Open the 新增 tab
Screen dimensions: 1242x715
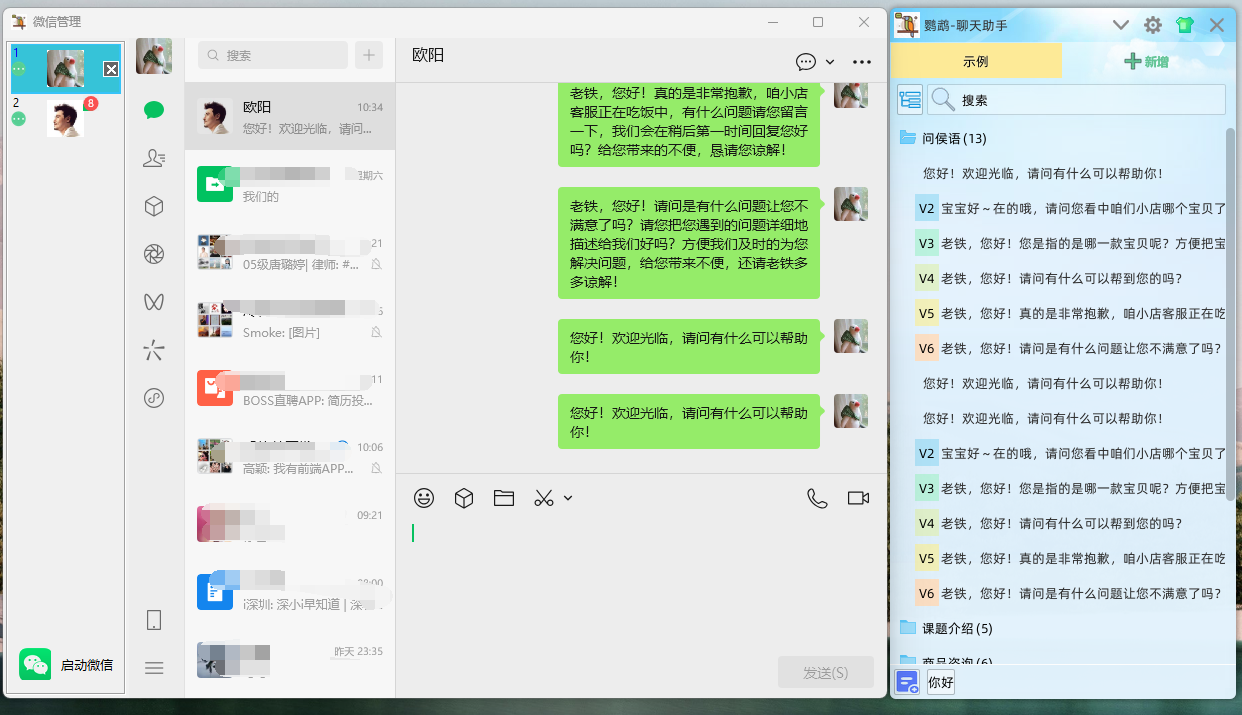(x=1150, y=61)
